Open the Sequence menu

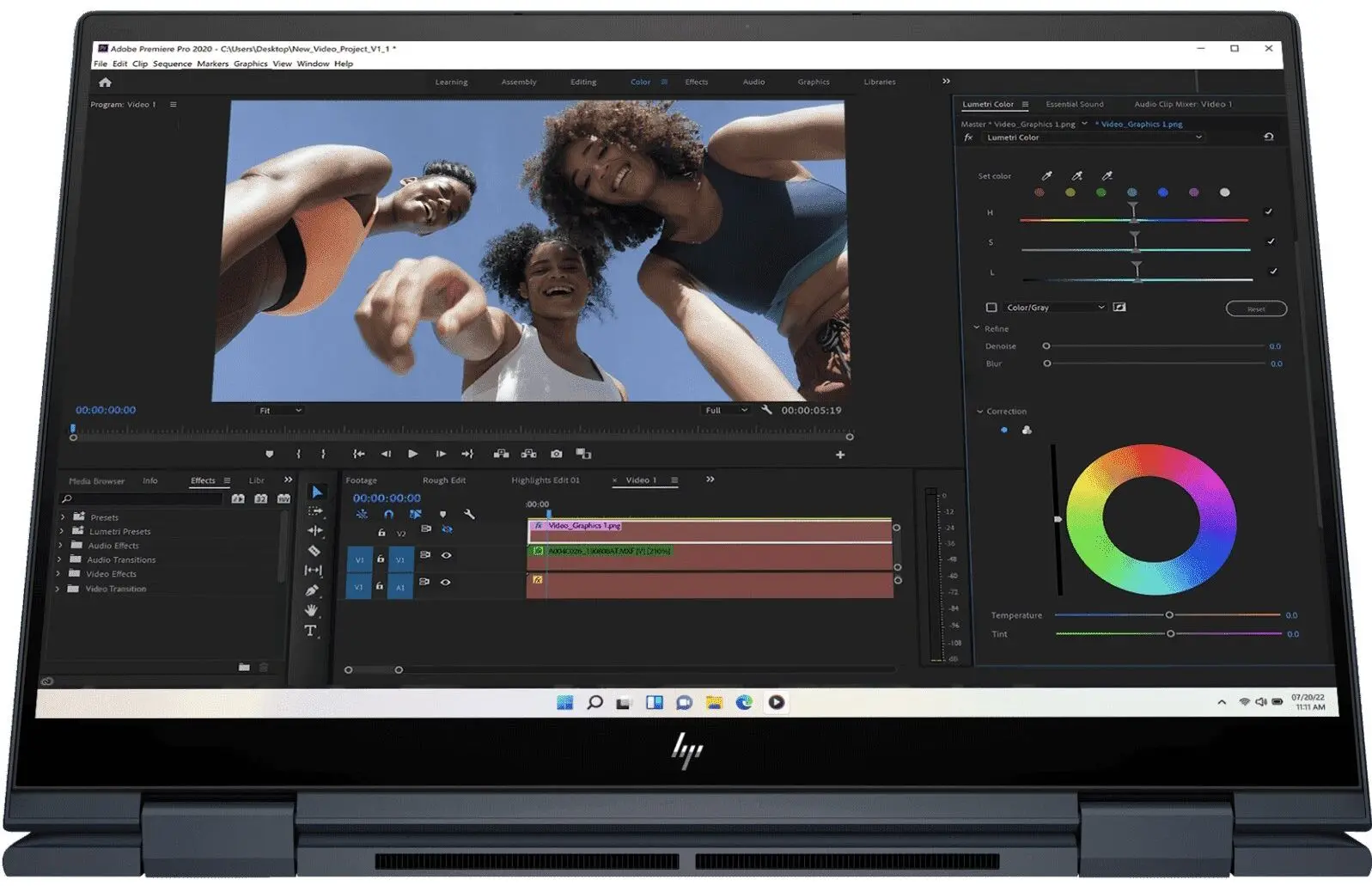[172, 64]
